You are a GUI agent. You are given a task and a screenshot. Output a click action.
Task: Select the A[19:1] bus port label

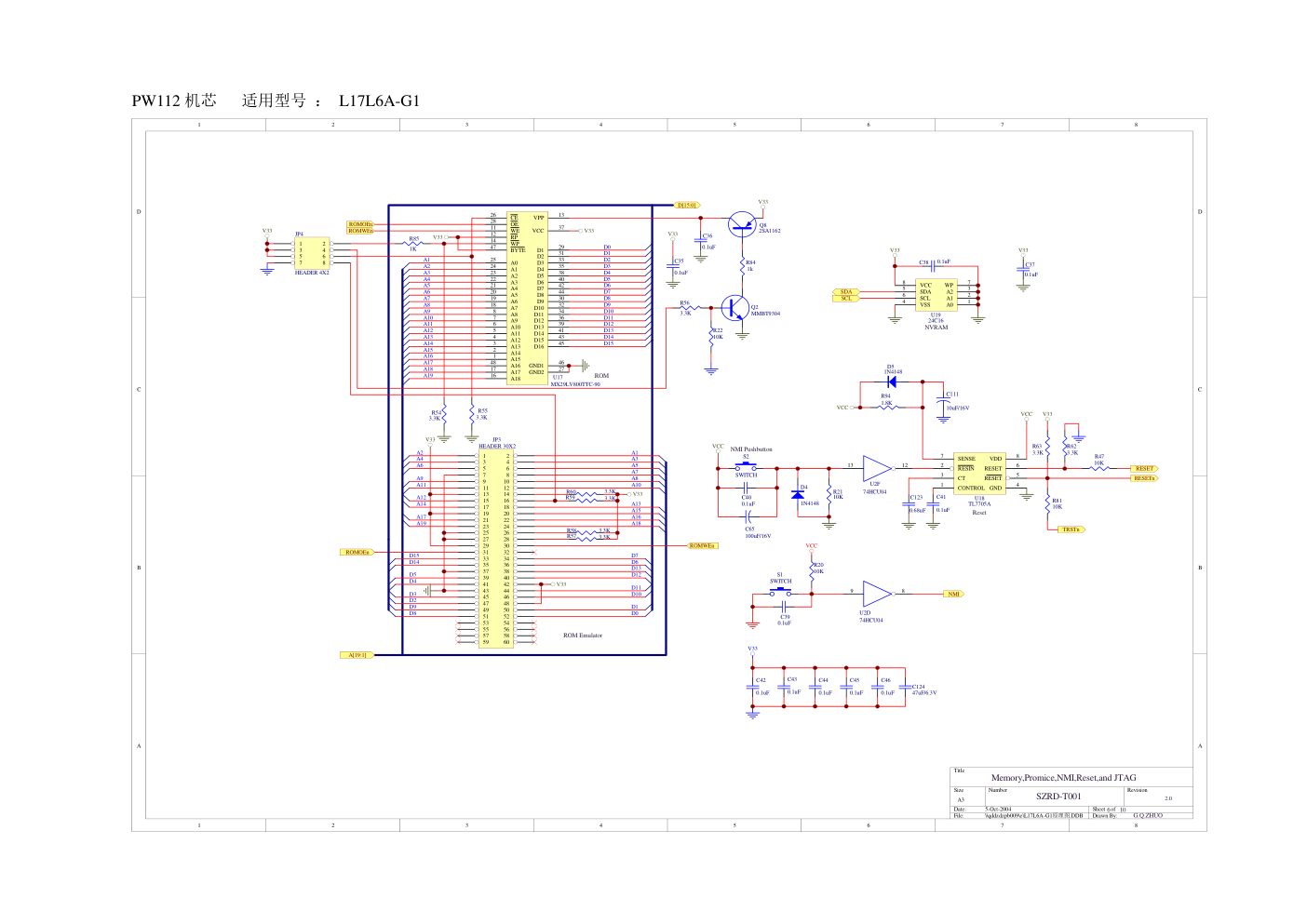pos(357,655)
